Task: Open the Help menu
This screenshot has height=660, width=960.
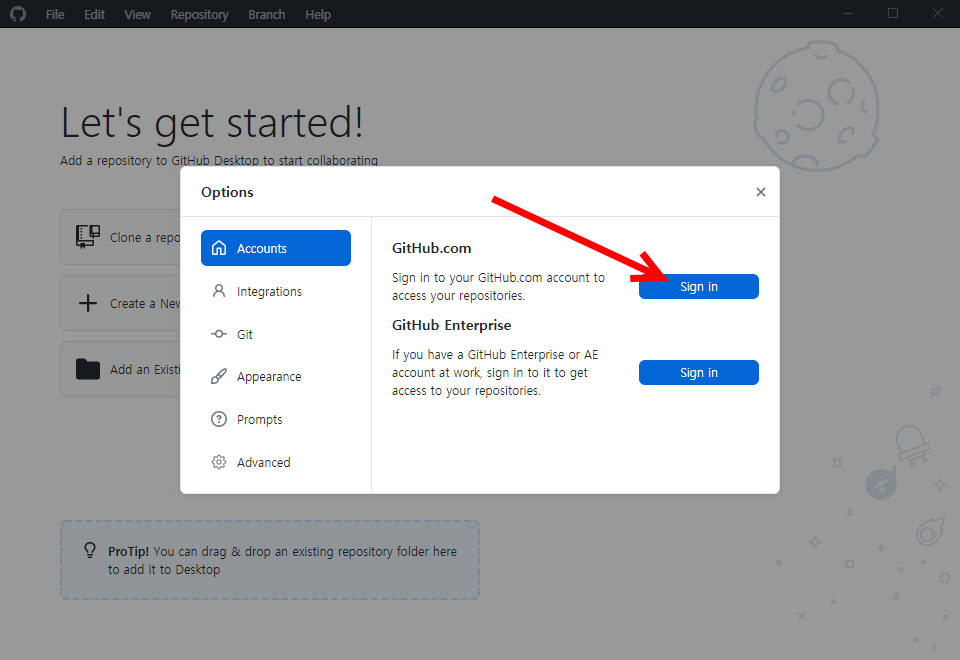Action: [318, 14]
